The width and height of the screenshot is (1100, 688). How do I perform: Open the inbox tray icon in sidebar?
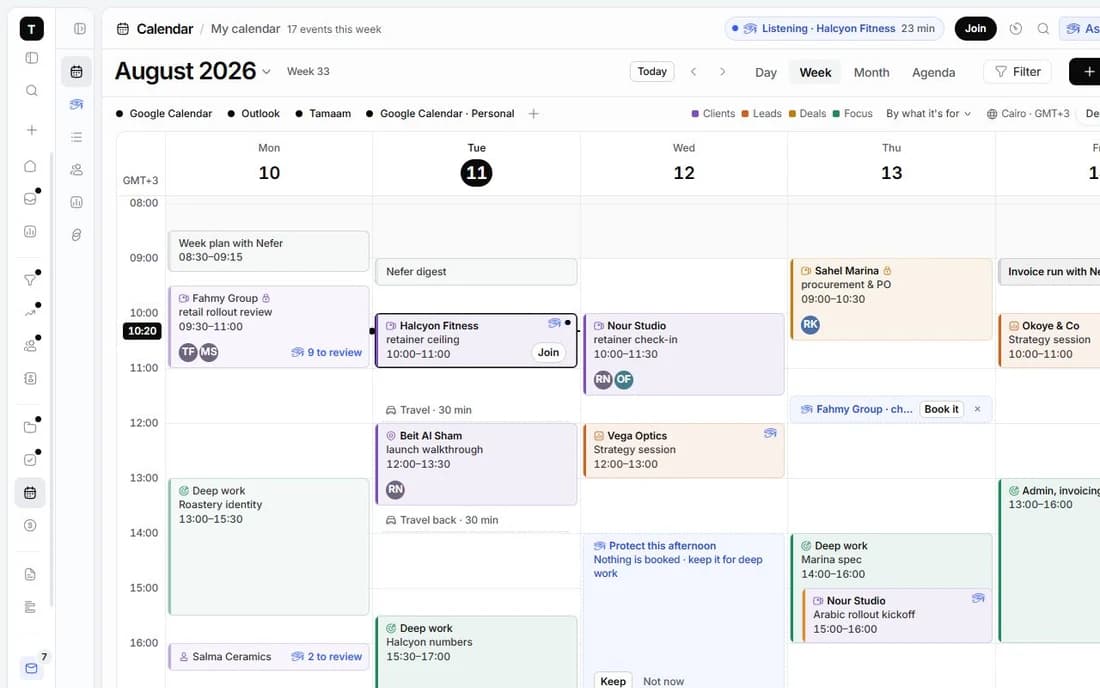coord(30,199)
